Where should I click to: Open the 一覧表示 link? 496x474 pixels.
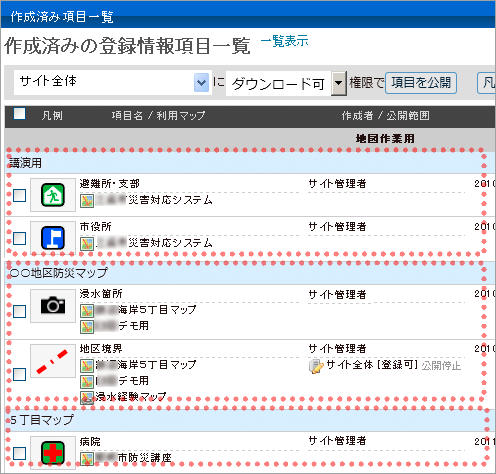point(284,41)
